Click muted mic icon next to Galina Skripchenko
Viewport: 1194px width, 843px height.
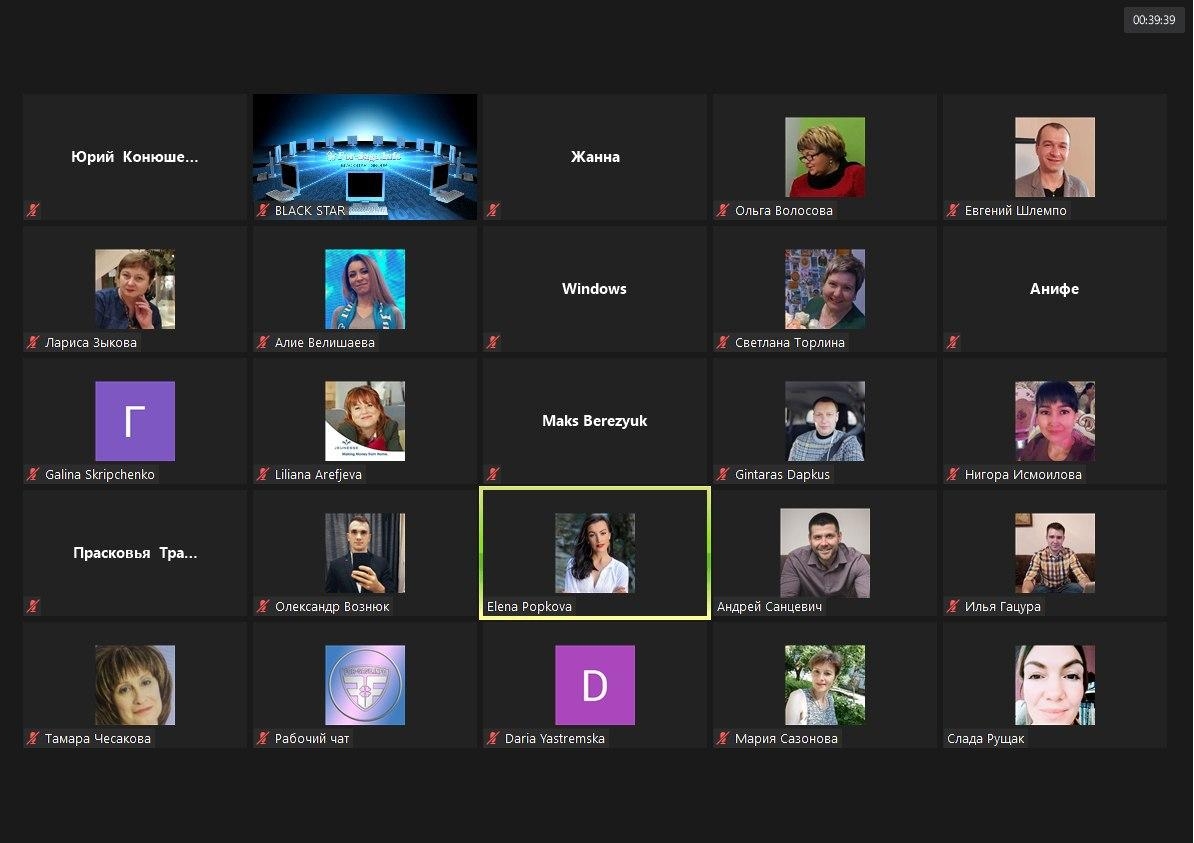pyautogui.click(x=33, y=475)
